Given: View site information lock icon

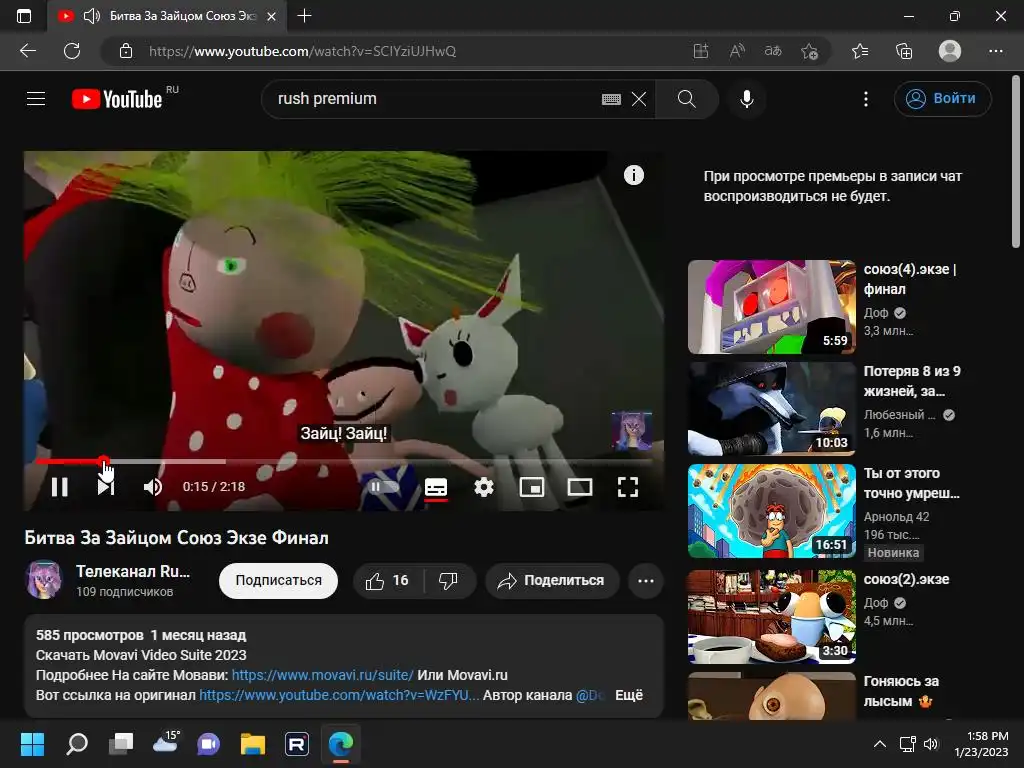Looking at the screenshot, I should click(126, 51).
